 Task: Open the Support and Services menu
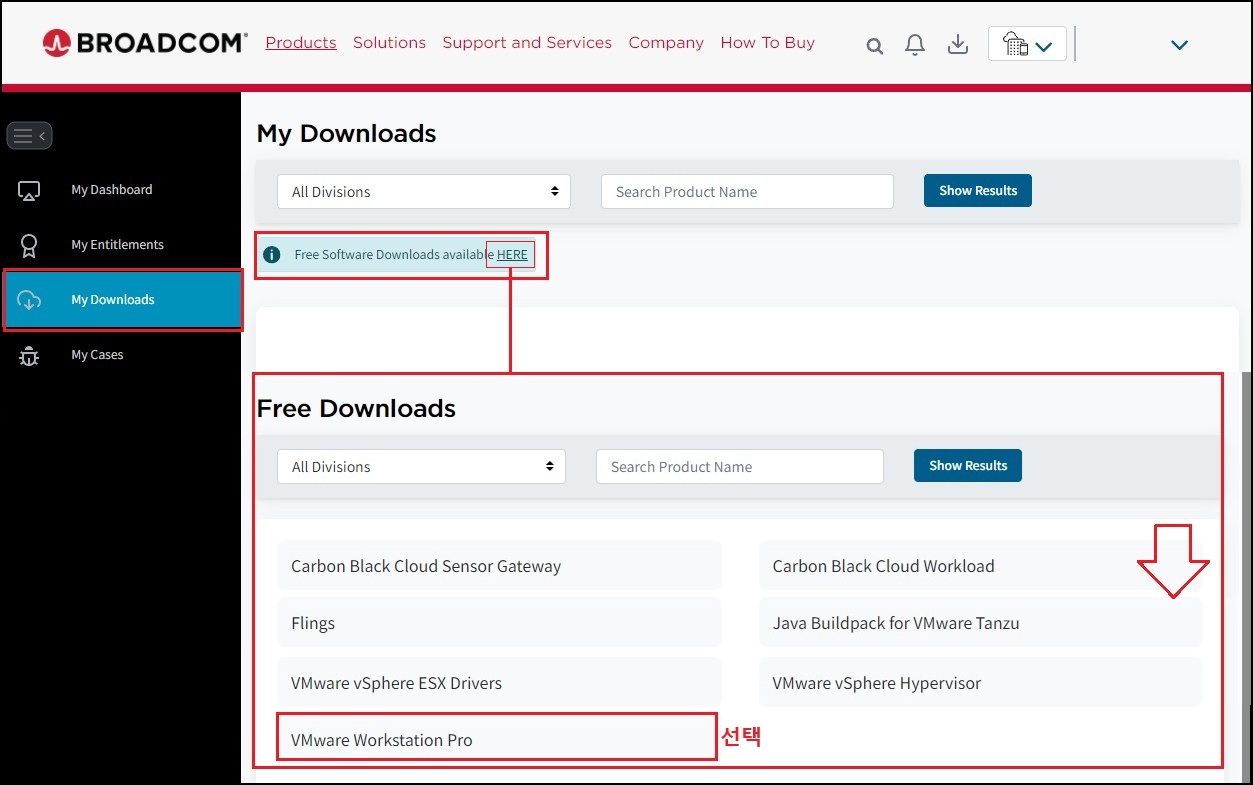pos(527,43)
